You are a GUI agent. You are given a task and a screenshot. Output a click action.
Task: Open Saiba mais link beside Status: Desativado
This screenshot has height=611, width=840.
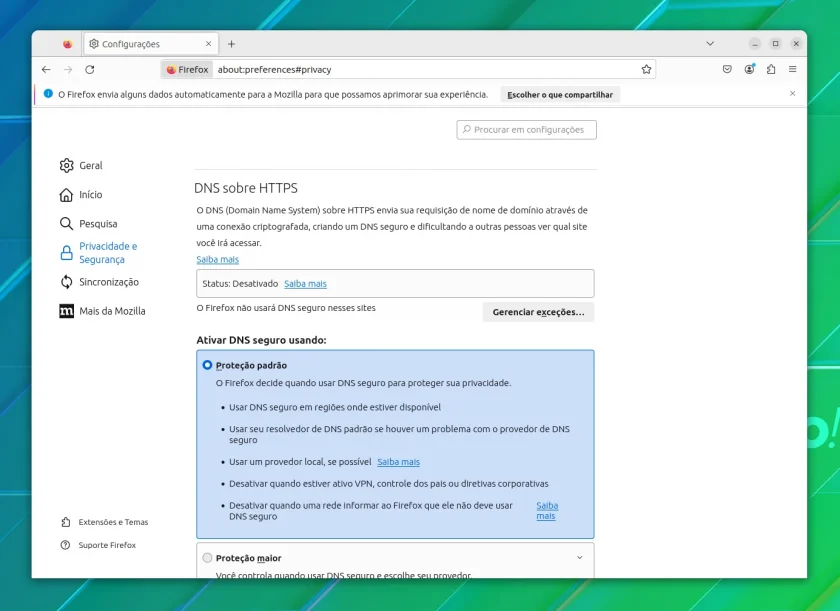coord(305,284)
